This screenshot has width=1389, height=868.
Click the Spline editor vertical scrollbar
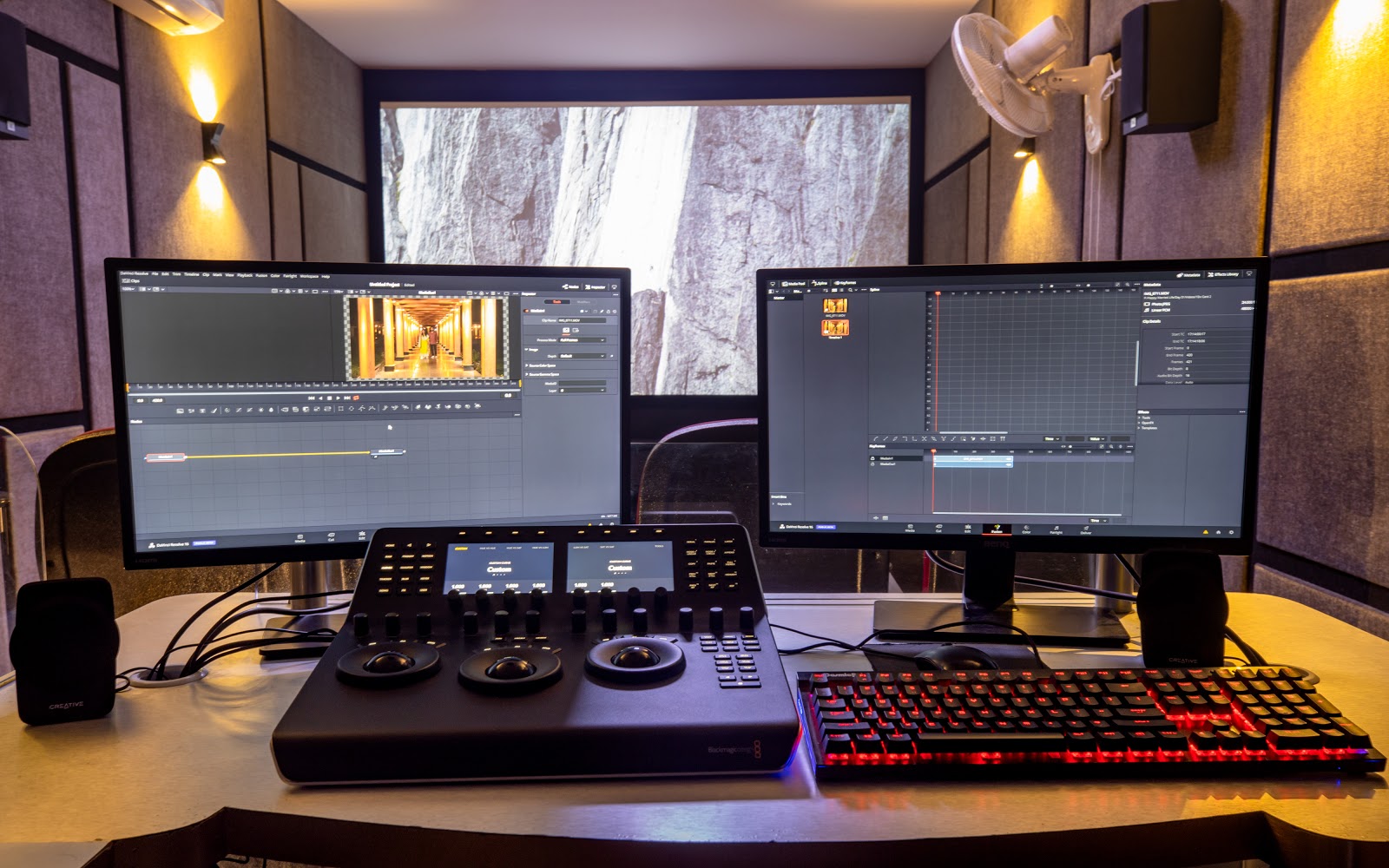click(x=1137, y=363)
